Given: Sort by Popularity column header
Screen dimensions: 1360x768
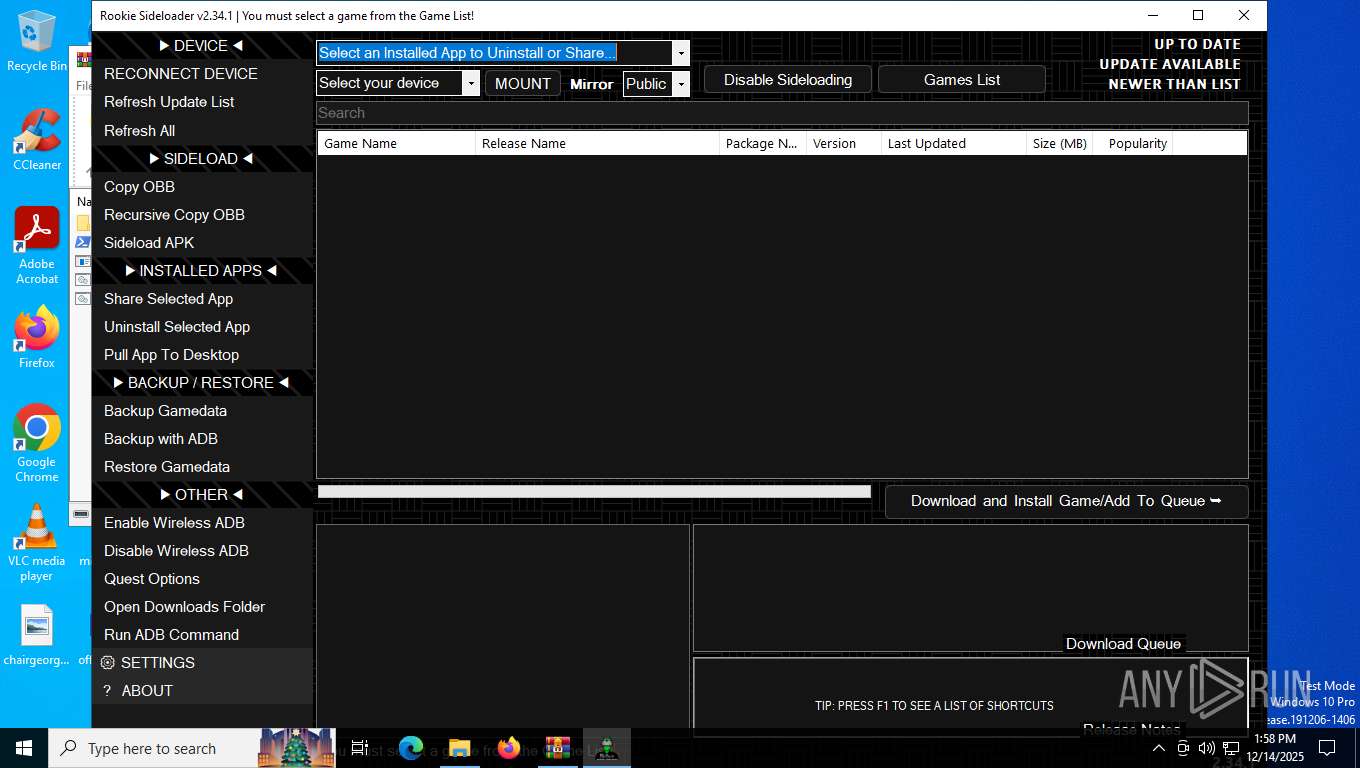Looking at the screenshot, I should click(x=1133, y=143).
